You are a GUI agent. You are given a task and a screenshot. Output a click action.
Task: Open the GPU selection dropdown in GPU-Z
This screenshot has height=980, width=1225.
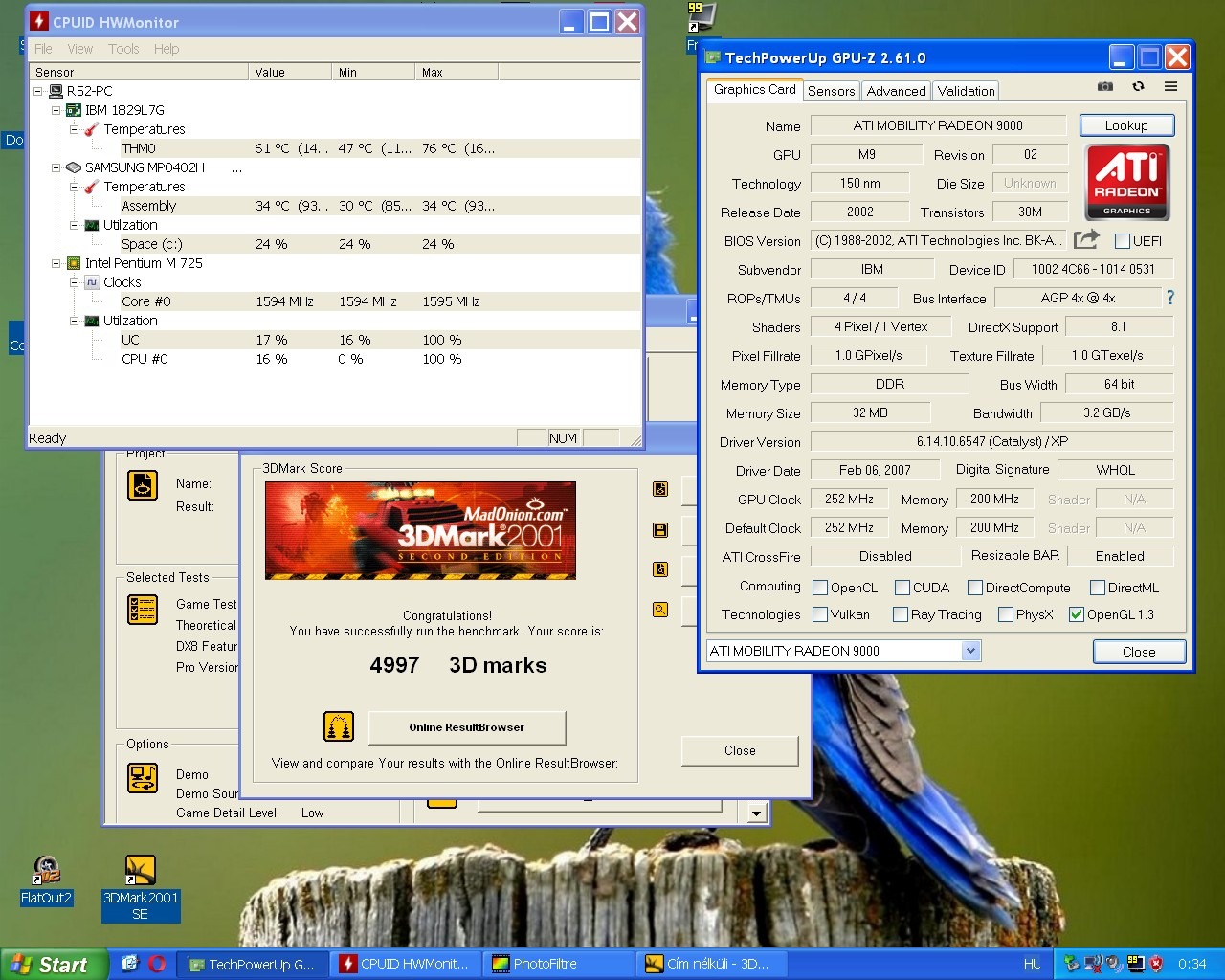coord(970,651)
